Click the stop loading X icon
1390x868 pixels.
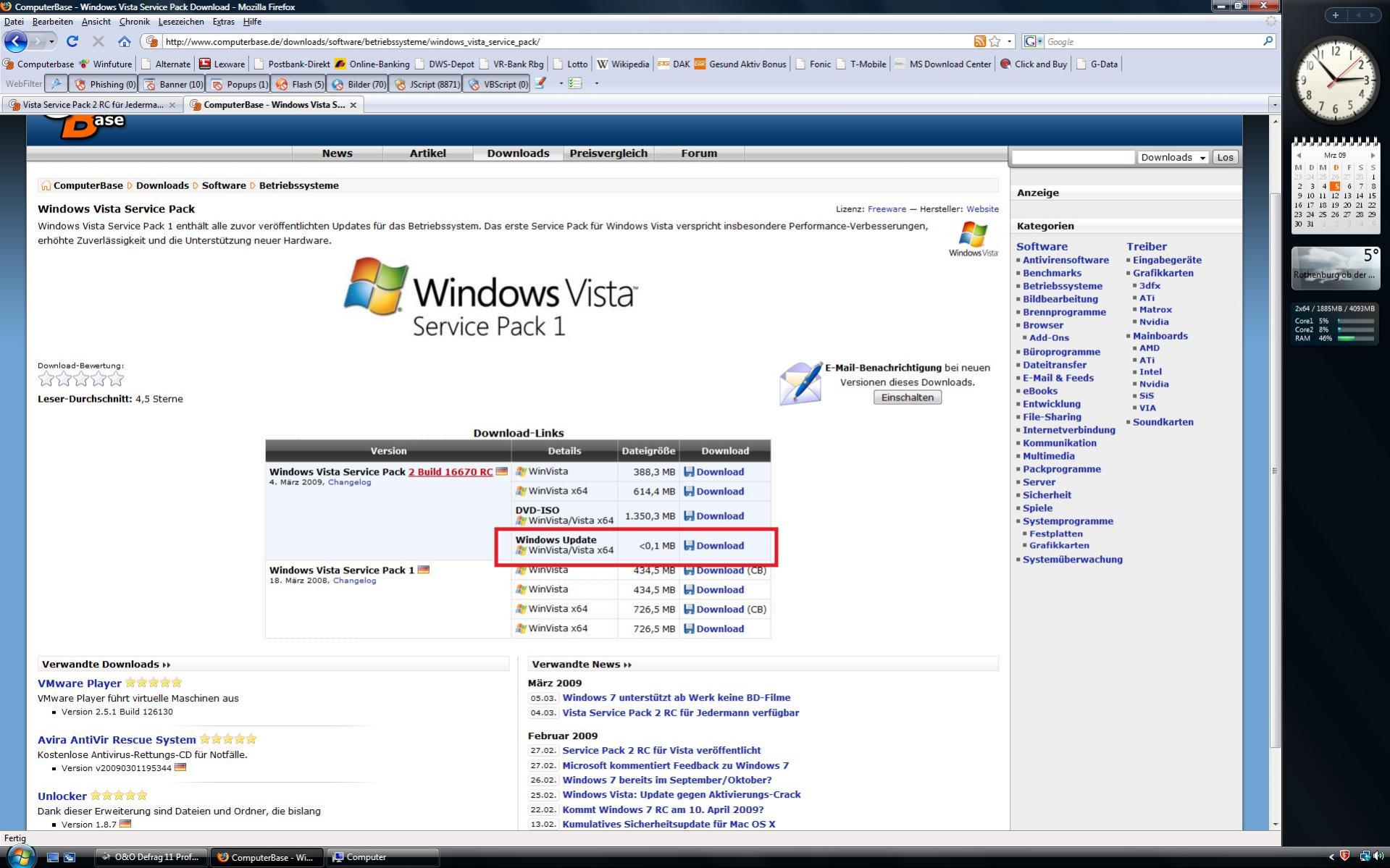point(99,41)
